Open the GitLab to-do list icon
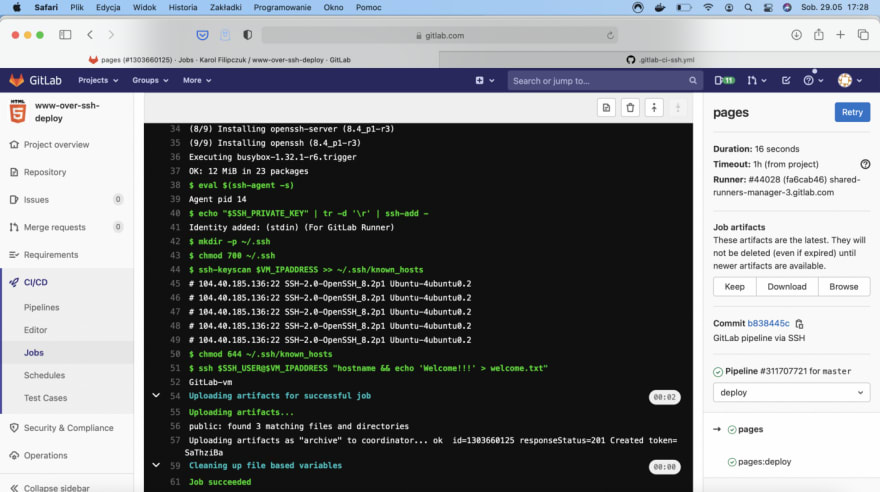Viewport: 880px width, 492px height. pyautogui.click(x=786, y=80)
